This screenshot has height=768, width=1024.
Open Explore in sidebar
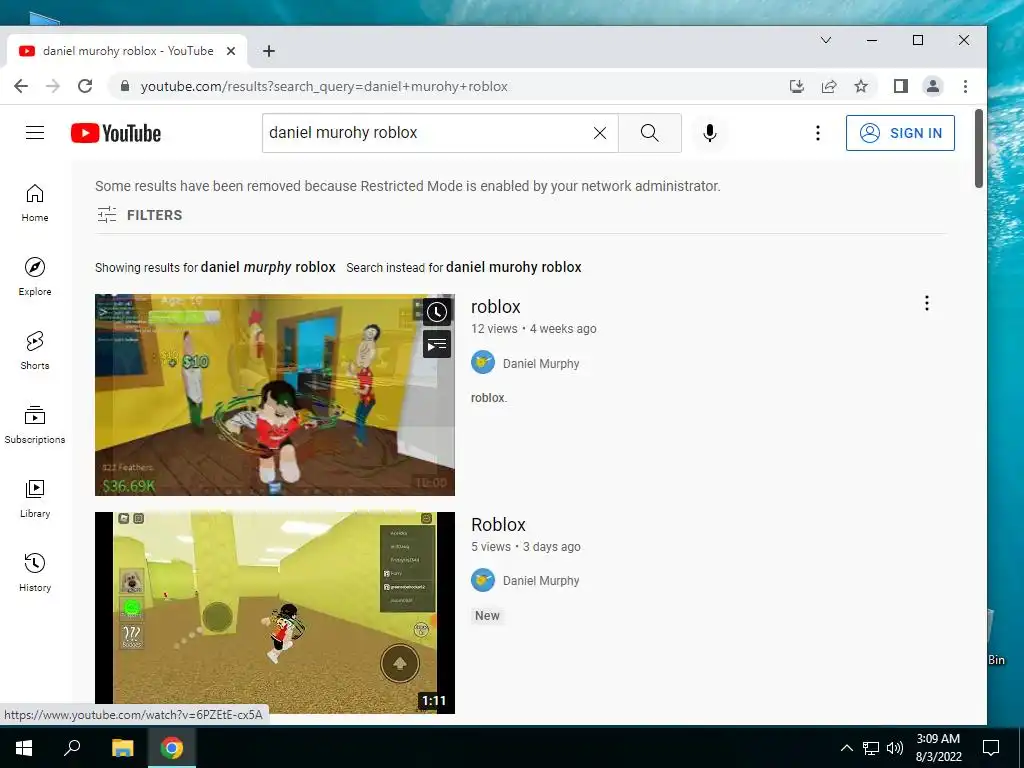coord(35,277)
